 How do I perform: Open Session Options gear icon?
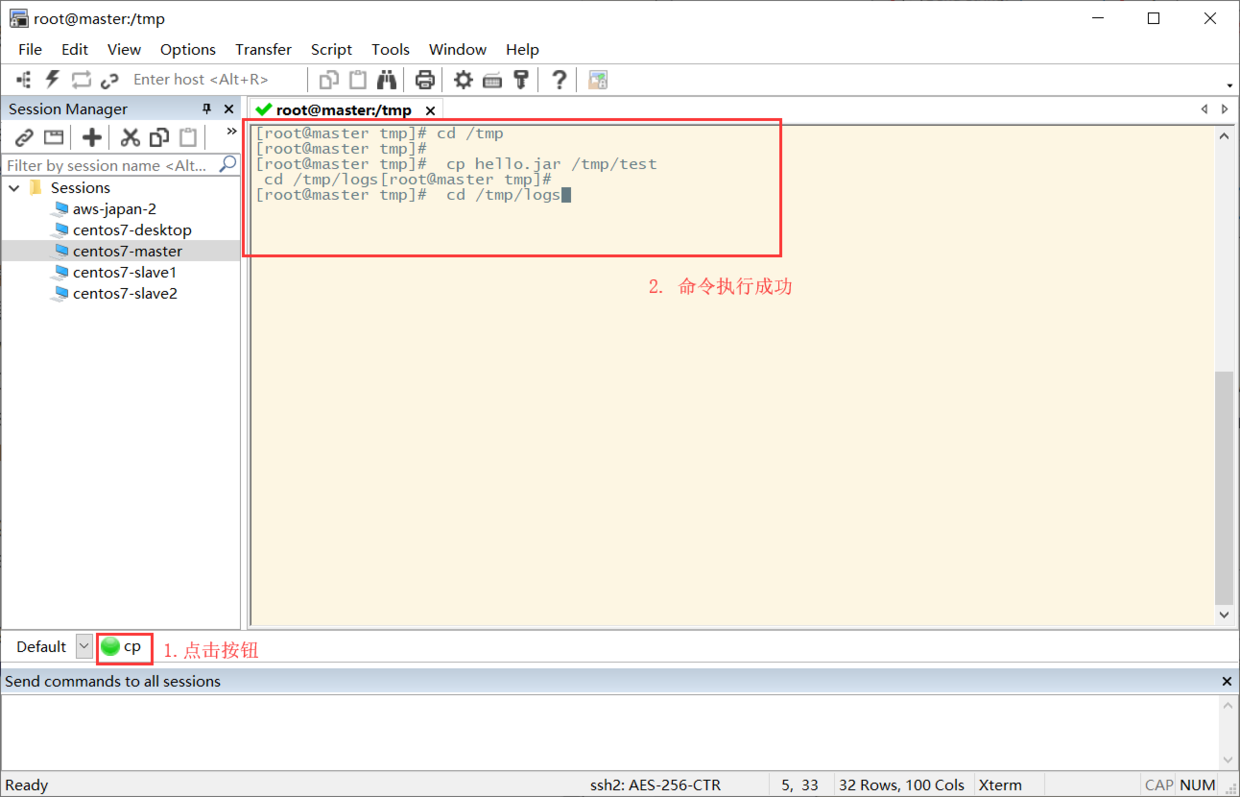(x=463, y=80)
